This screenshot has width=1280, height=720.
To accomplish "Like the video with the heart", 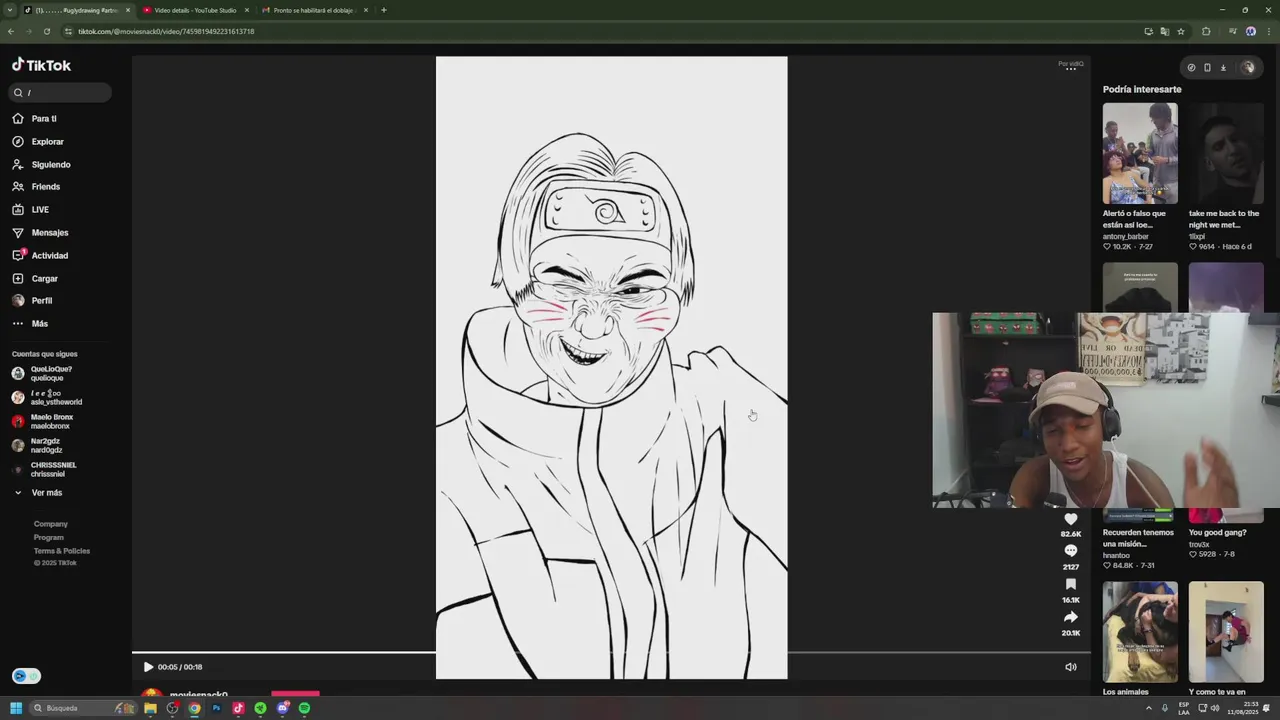I will tap(1071, 519).
